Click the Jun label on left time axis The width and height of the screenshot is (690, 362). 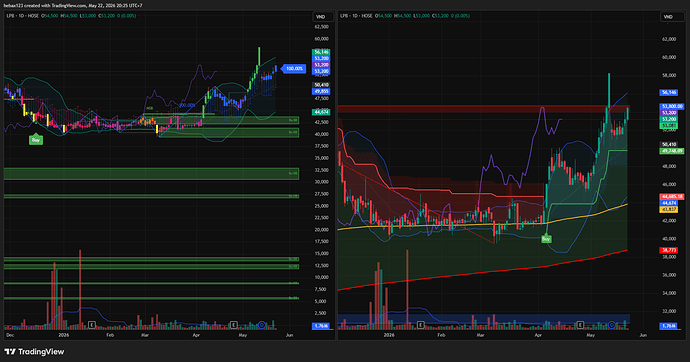click(x=289, y=335)
